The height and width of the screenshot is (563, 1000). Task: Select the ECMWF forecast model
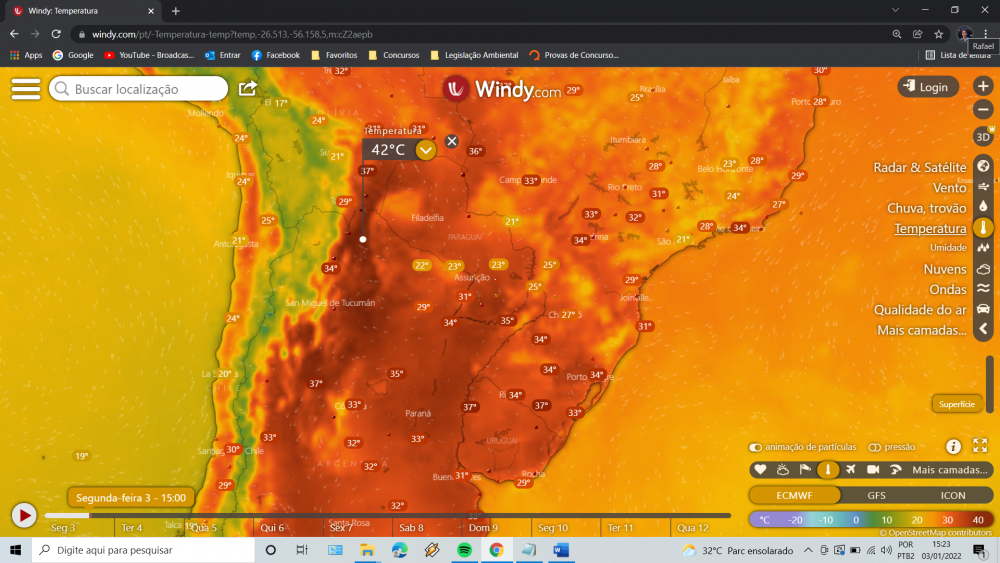click(x=794, y=495)
